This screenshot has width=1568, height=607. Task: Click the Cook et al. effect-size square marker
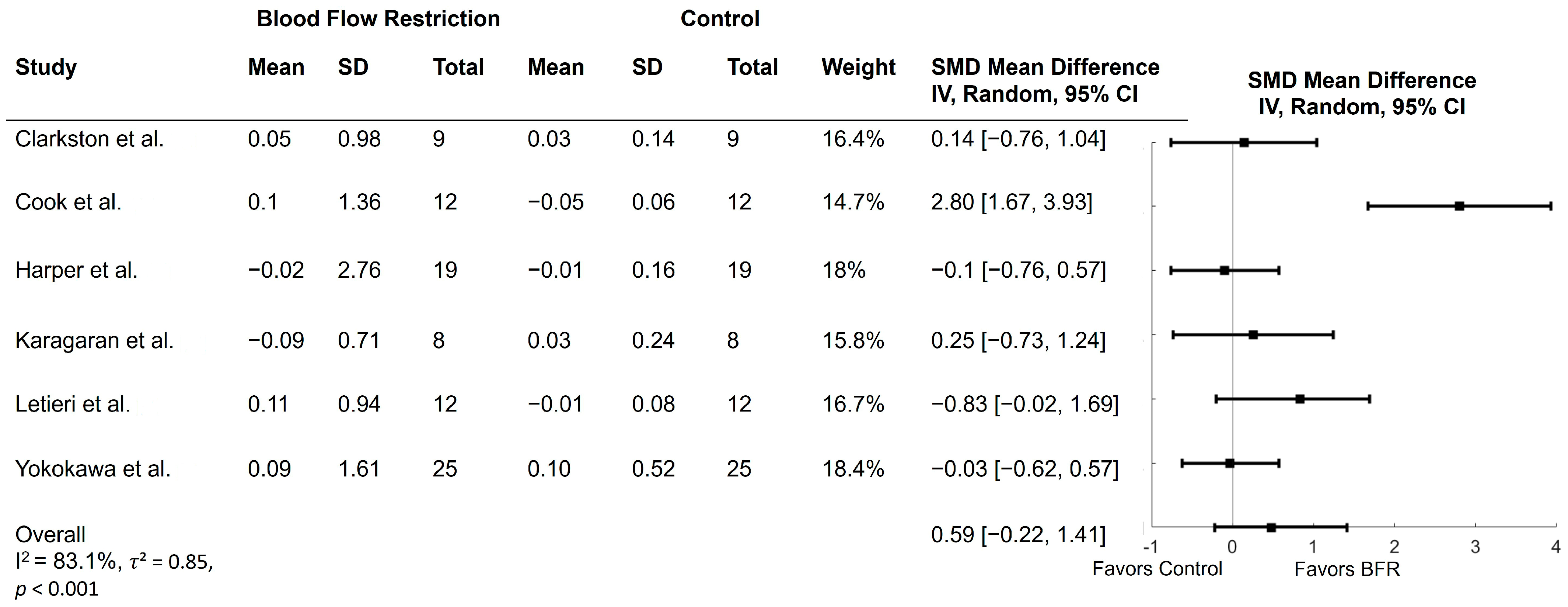point(1459,206)
